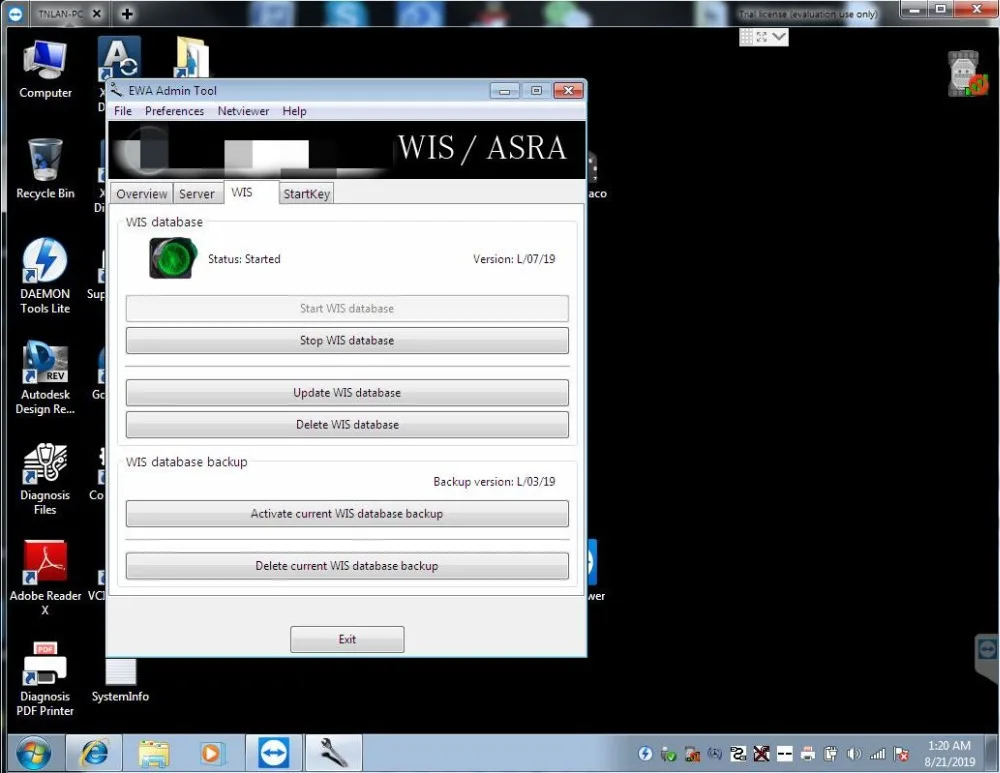Screen dimensions: 1000x773
Task: Open the File menu
Action: click(122, 111)
